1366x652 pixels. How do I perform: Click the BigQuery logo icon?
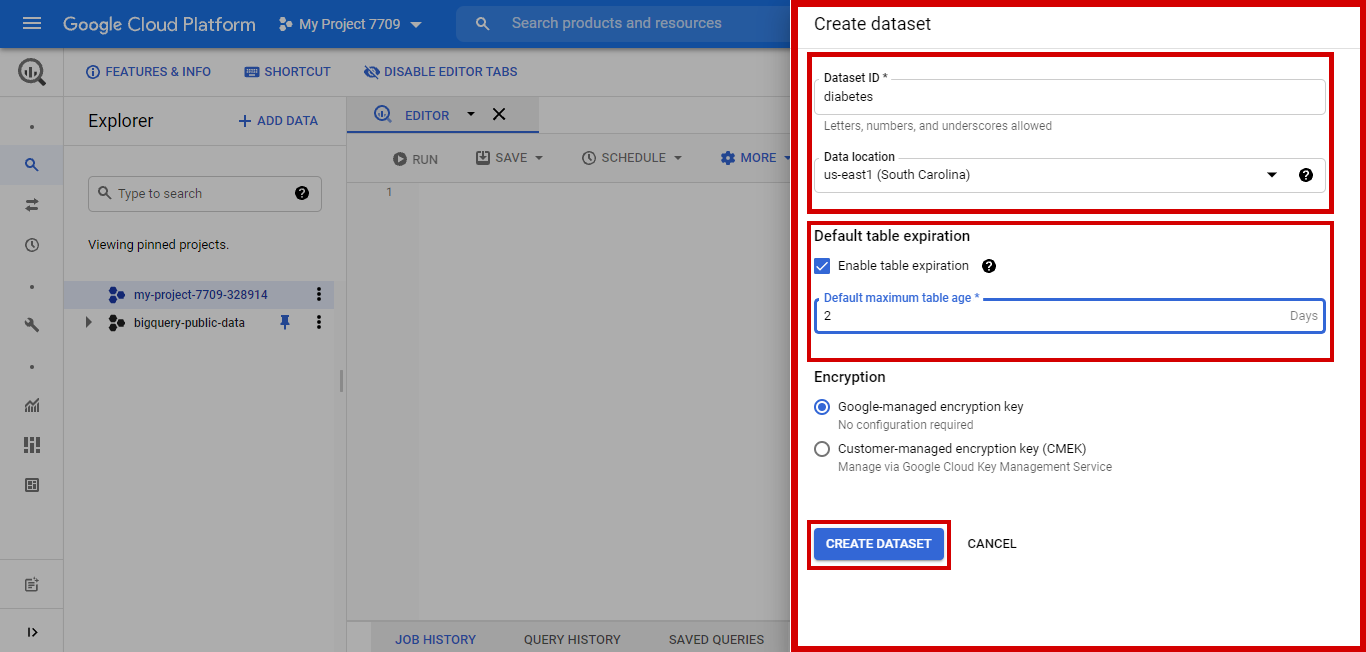coord(32,72)
